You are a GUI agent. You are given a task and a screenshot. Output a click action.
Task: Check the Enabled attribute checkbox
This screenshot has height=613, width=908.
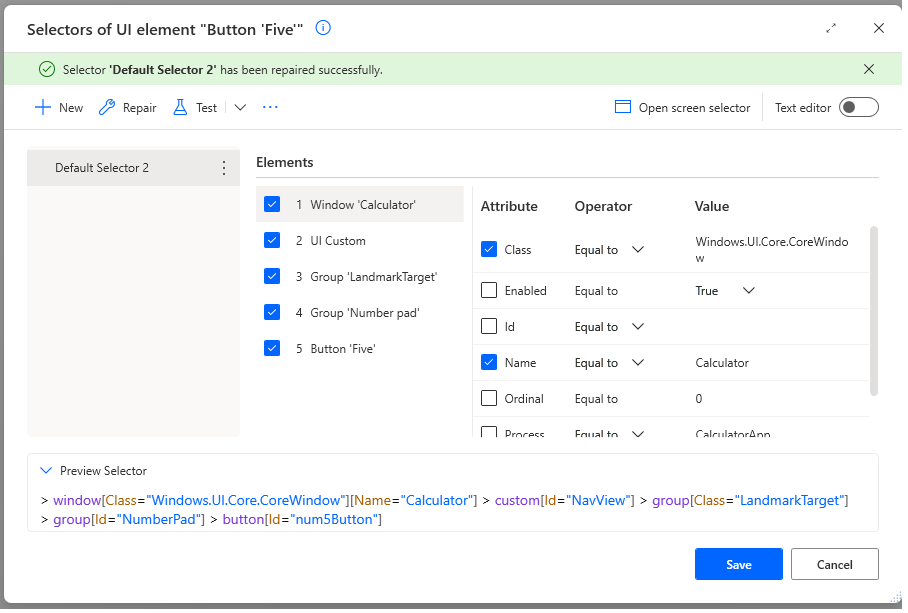point(489,290)
